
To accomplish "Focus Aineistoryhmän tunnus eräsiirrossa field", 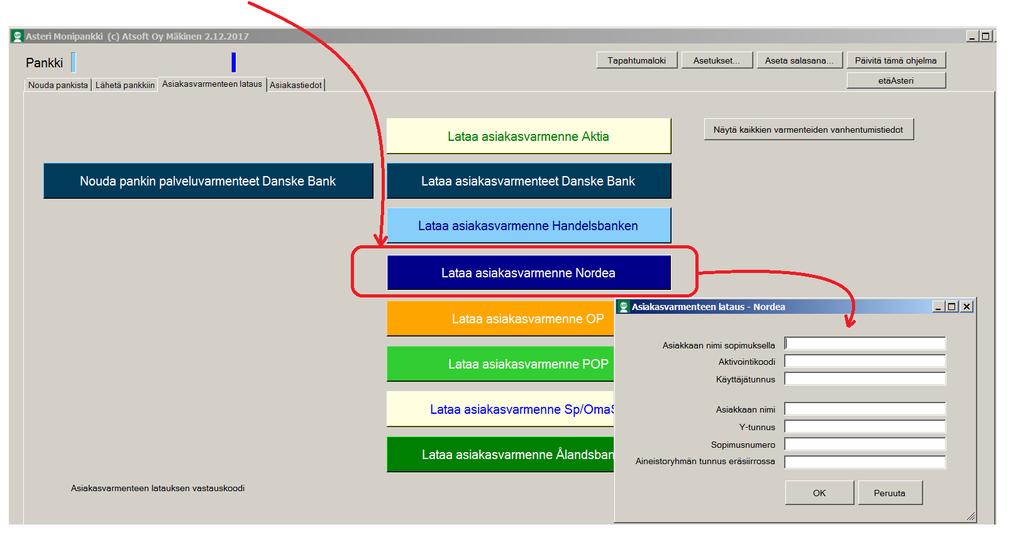I will pos(864,462).
